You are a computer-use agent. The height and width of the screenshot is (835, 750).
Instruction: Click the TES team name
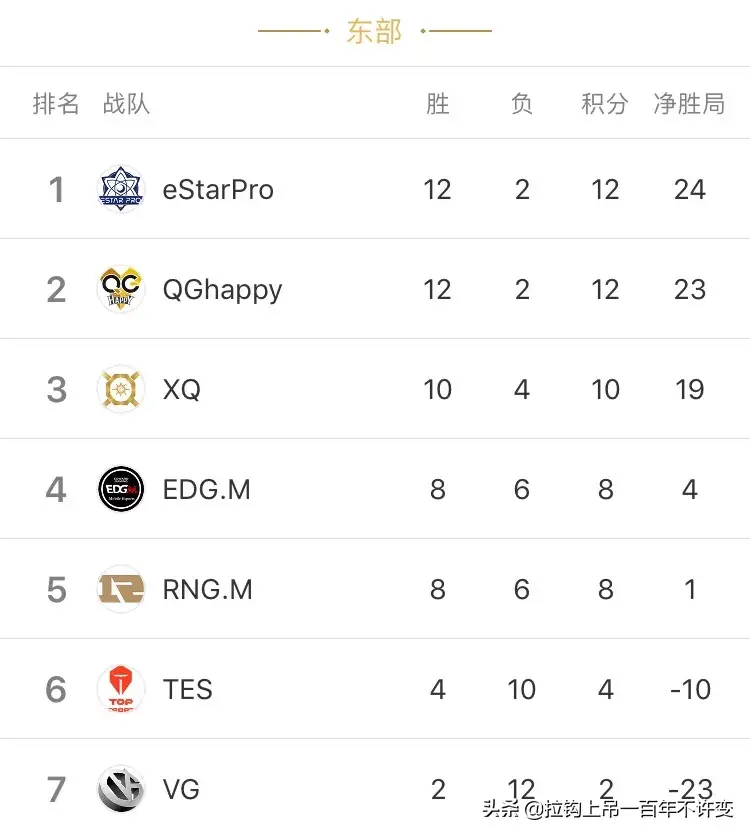pyautogui.click(x=188, y=689)
